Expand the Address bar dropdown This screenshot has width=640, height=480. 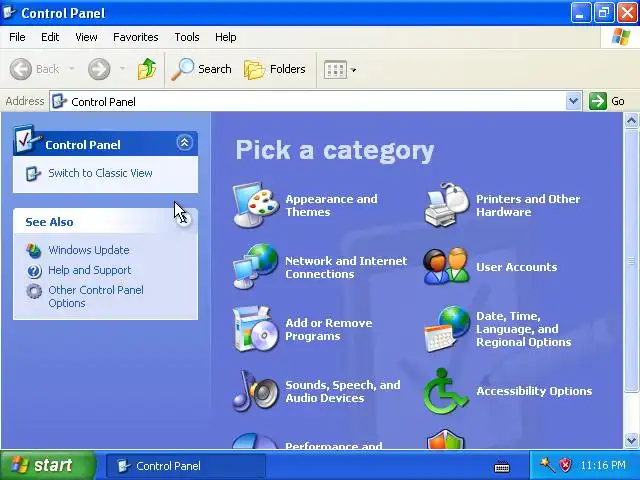click(x=573, y=101)
